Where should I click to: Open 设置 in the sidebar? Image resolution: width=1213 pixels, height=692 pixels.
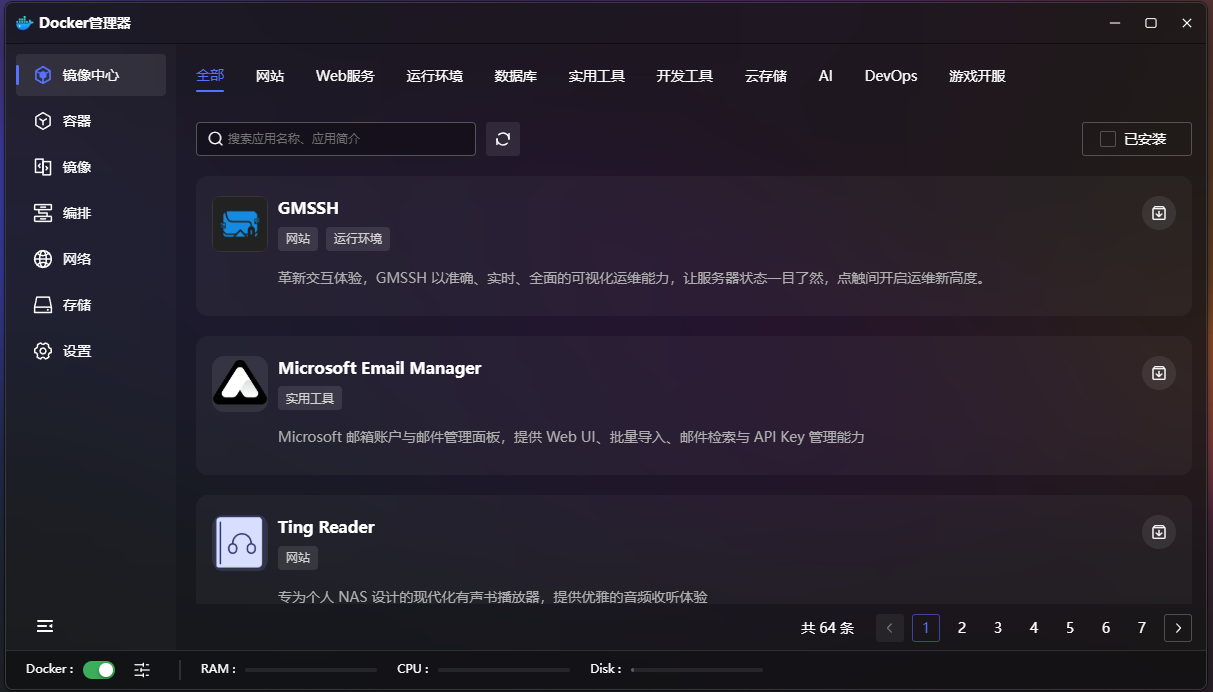[76, 351]
